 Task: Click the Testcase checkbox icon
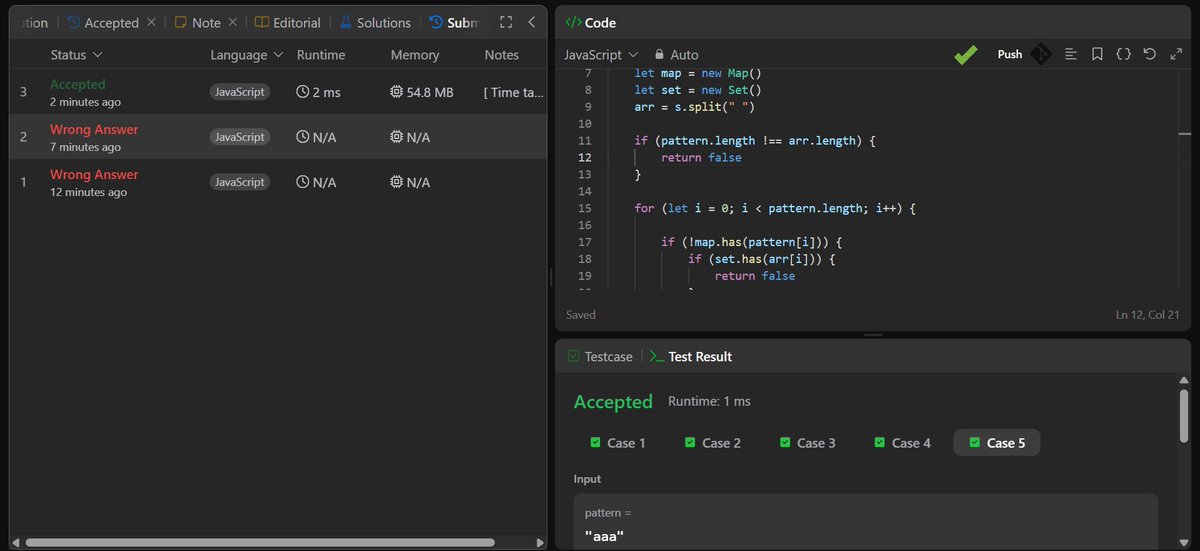click(573, 357)
